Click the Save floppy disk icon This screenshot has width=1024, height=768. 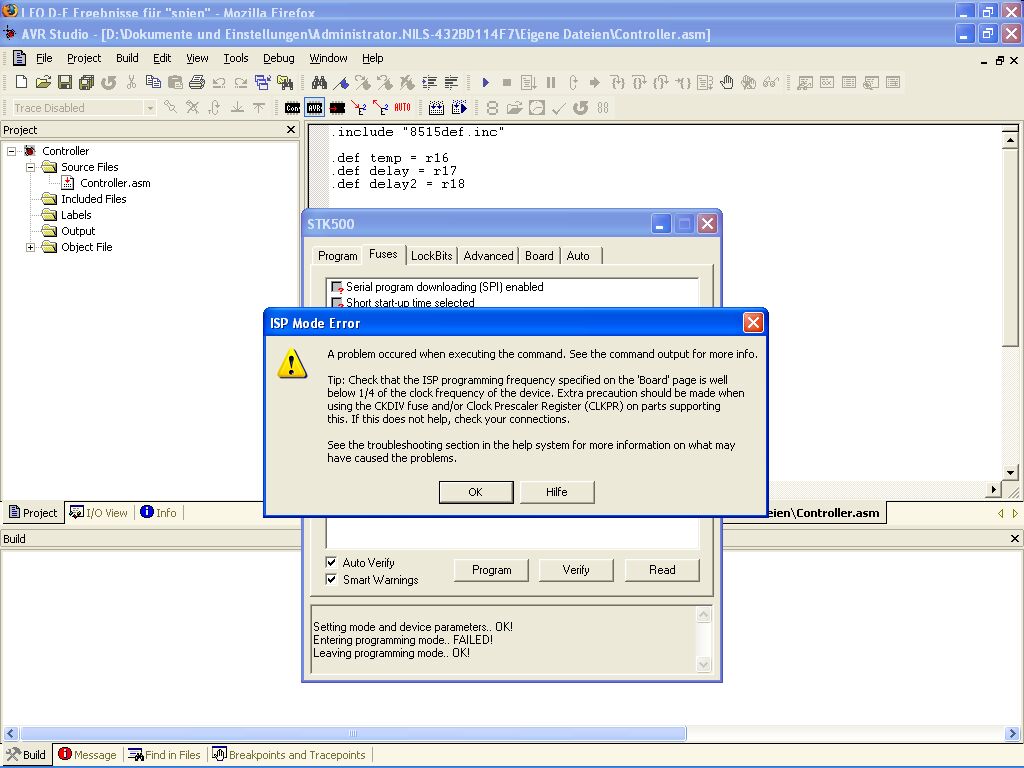tap(65, 82)
